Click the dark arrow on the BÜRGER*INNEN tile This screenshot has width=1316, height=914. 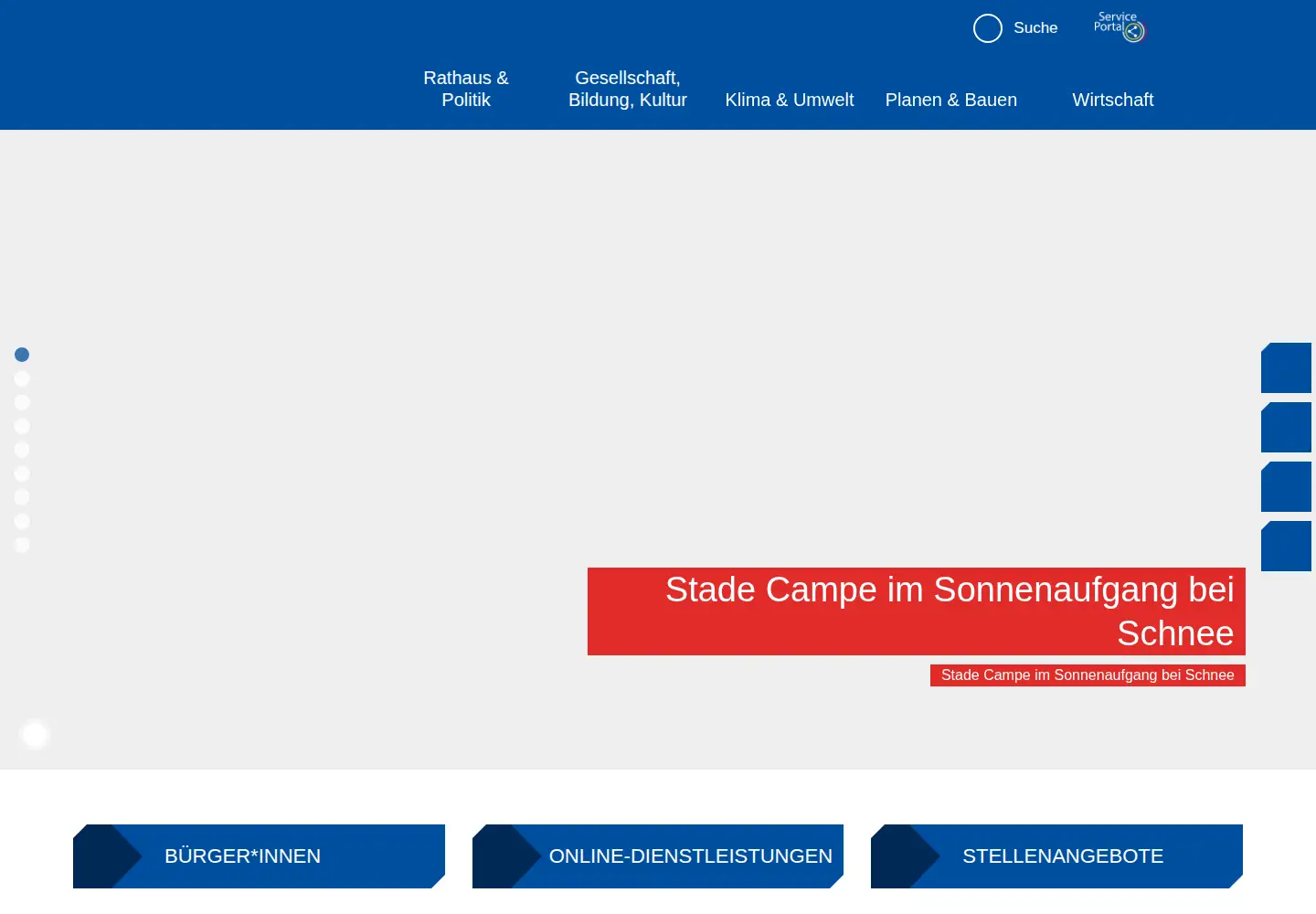108,856
